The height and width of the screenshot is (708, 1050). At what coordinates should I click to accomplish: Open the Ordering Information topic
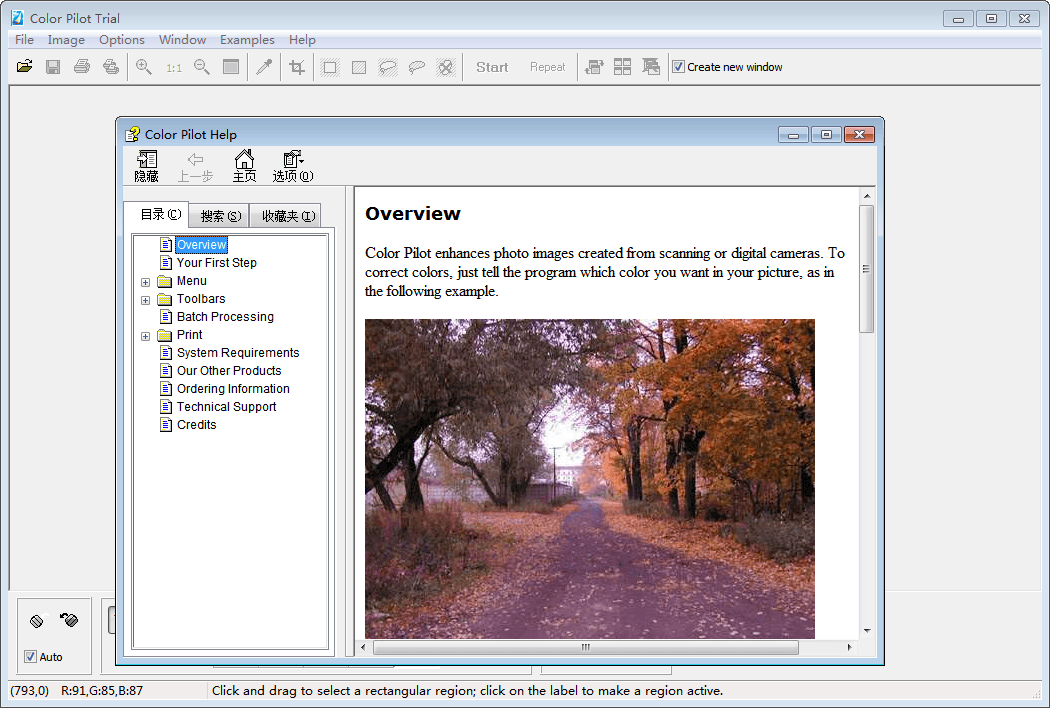[x=233, y=389]
